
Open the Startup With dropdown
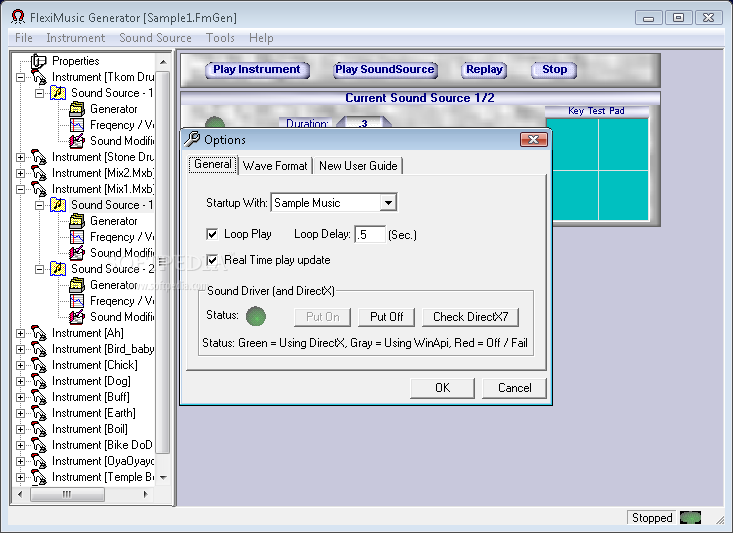(x=388, y=203)
